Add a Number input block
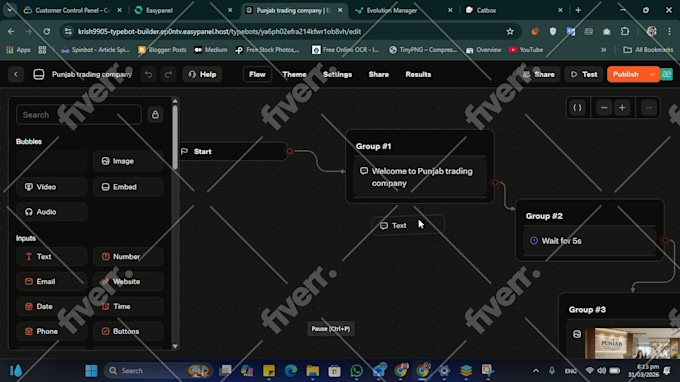 pos(128,257)
